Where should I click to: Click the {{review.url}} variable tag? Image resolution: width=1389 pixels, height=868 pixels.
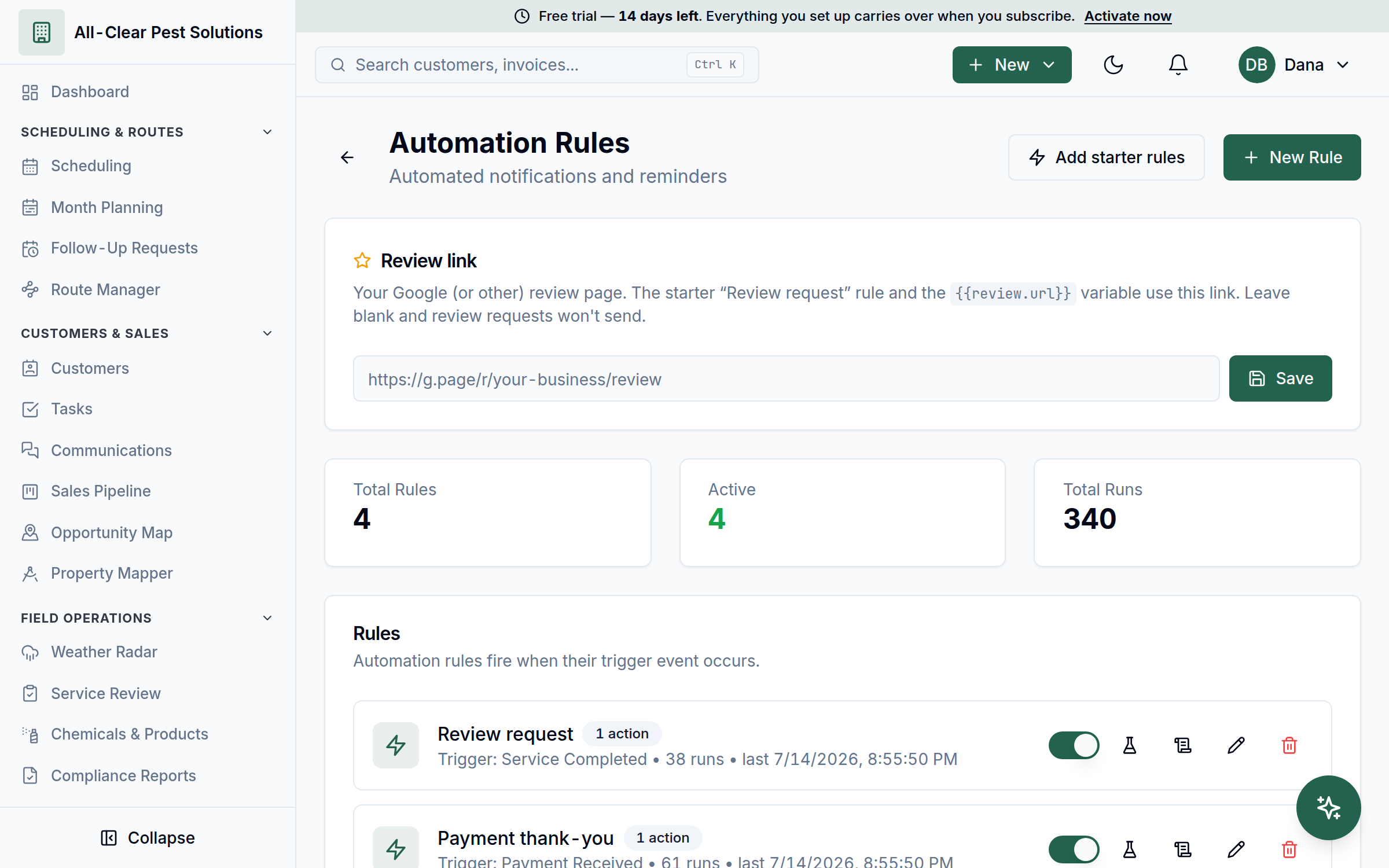point(1013,293)
